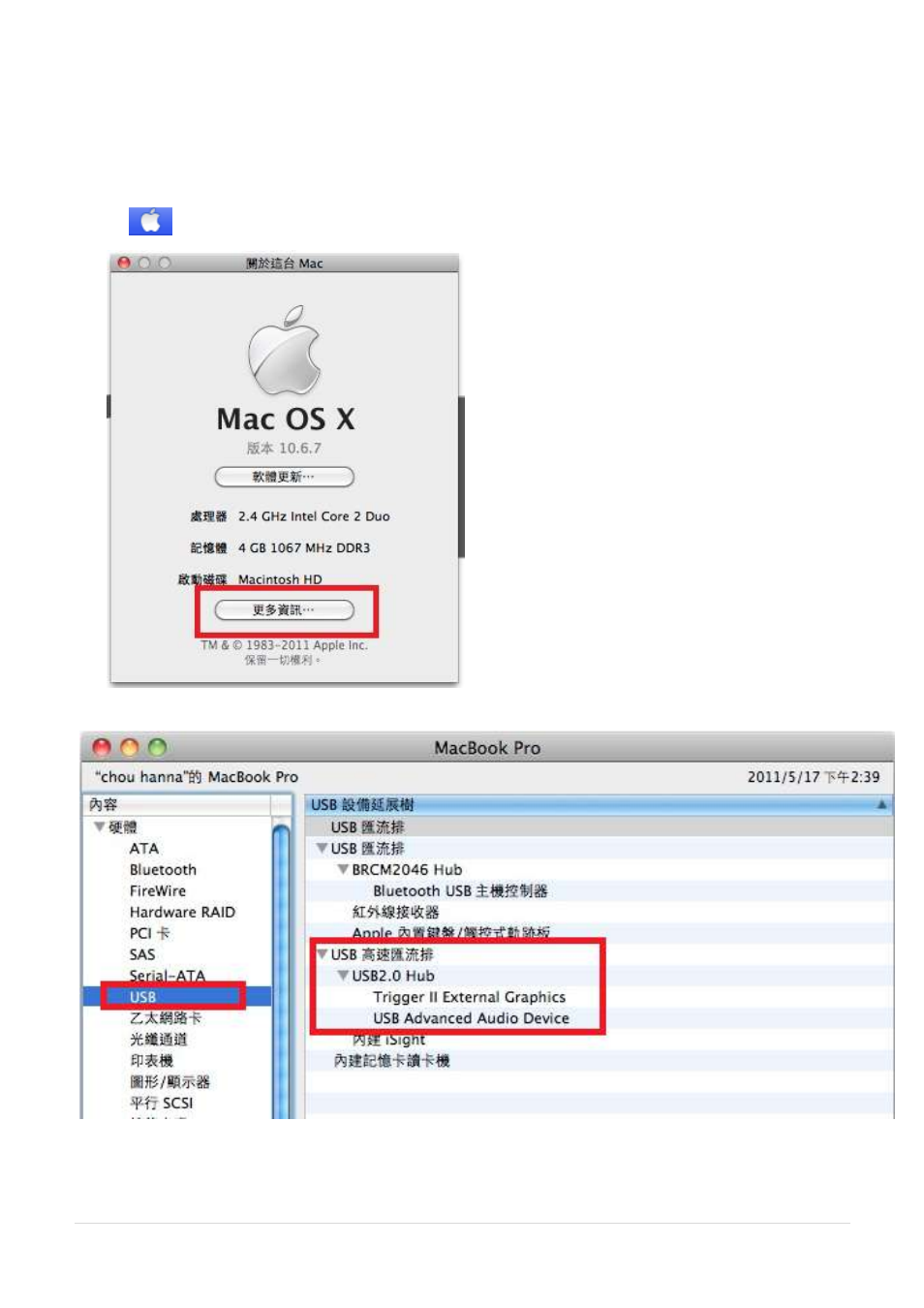This screenshot has height=1308, width=924.
Task: Select 乙太網路卡 (Ethernet cards) in sidebar
Action: [x=166, y=1018]
